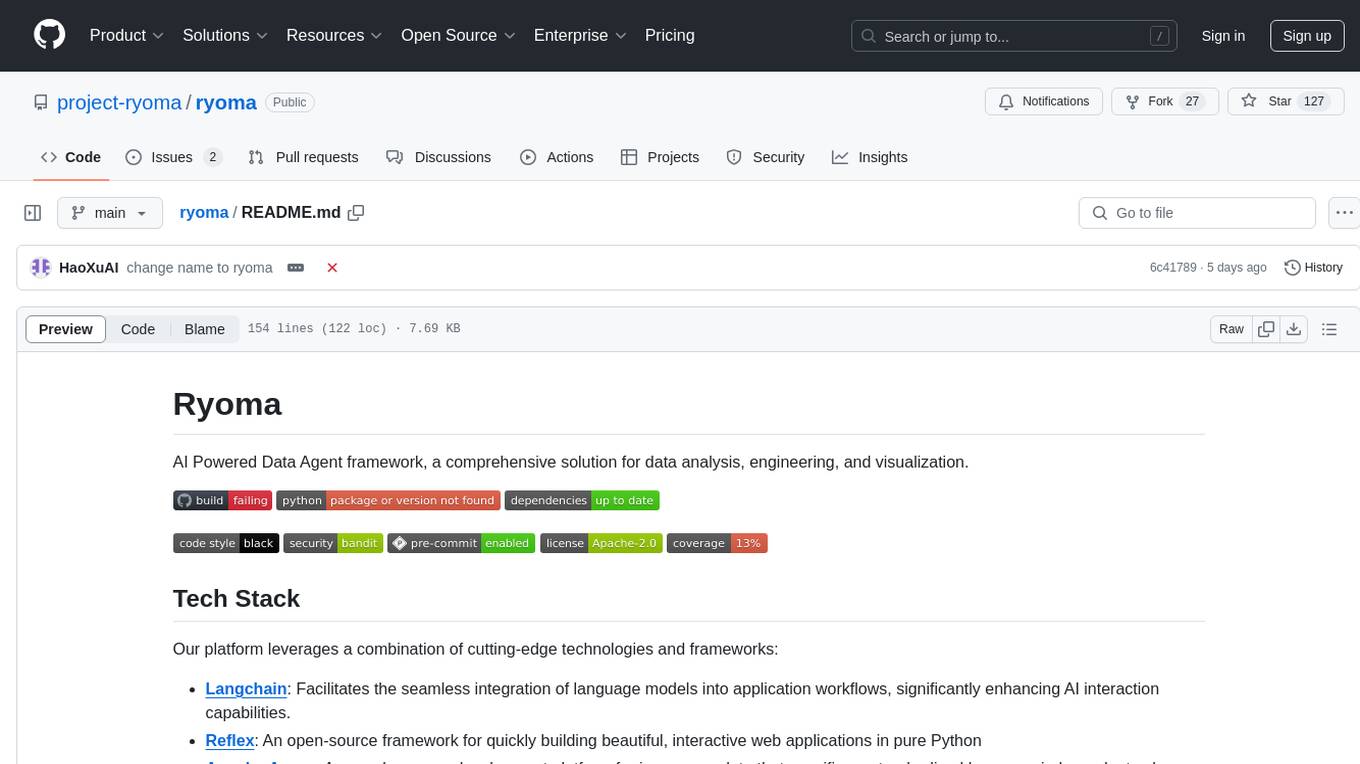
Task: Switch to the Discussions tab
Action: pos(438,157)
